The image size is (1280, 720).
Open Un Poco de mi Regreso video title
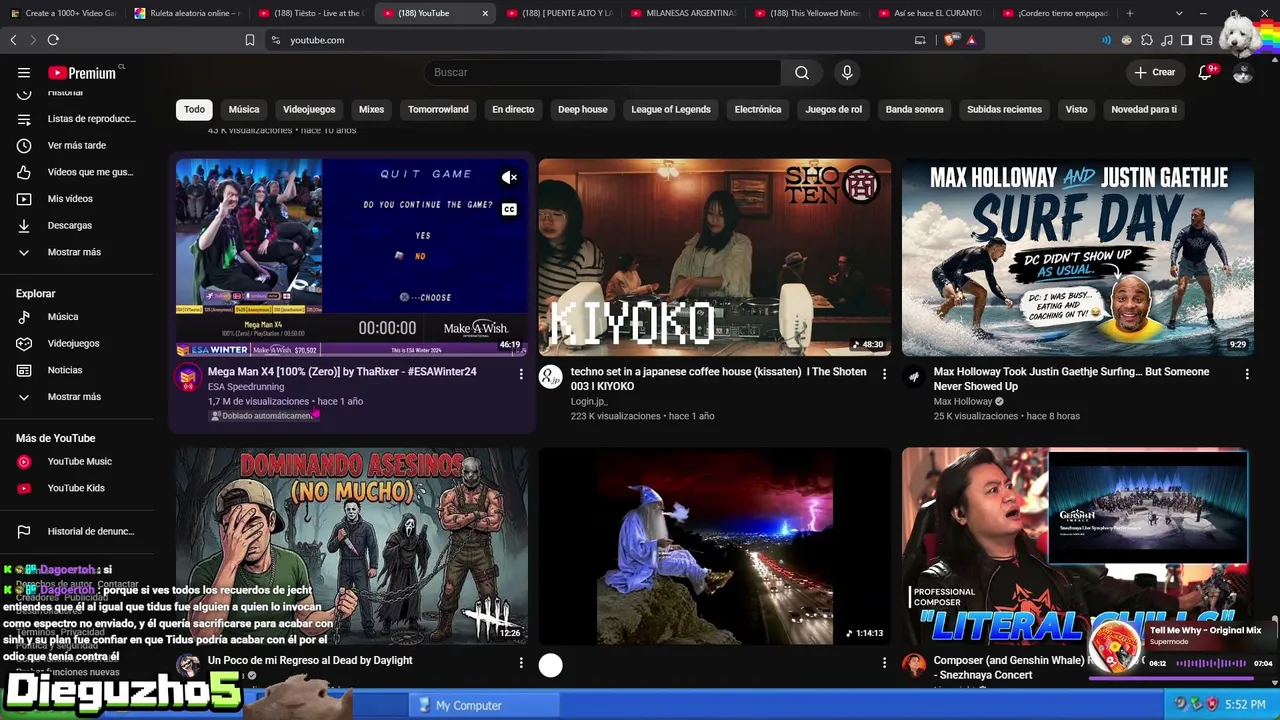[x=310, y=660]
